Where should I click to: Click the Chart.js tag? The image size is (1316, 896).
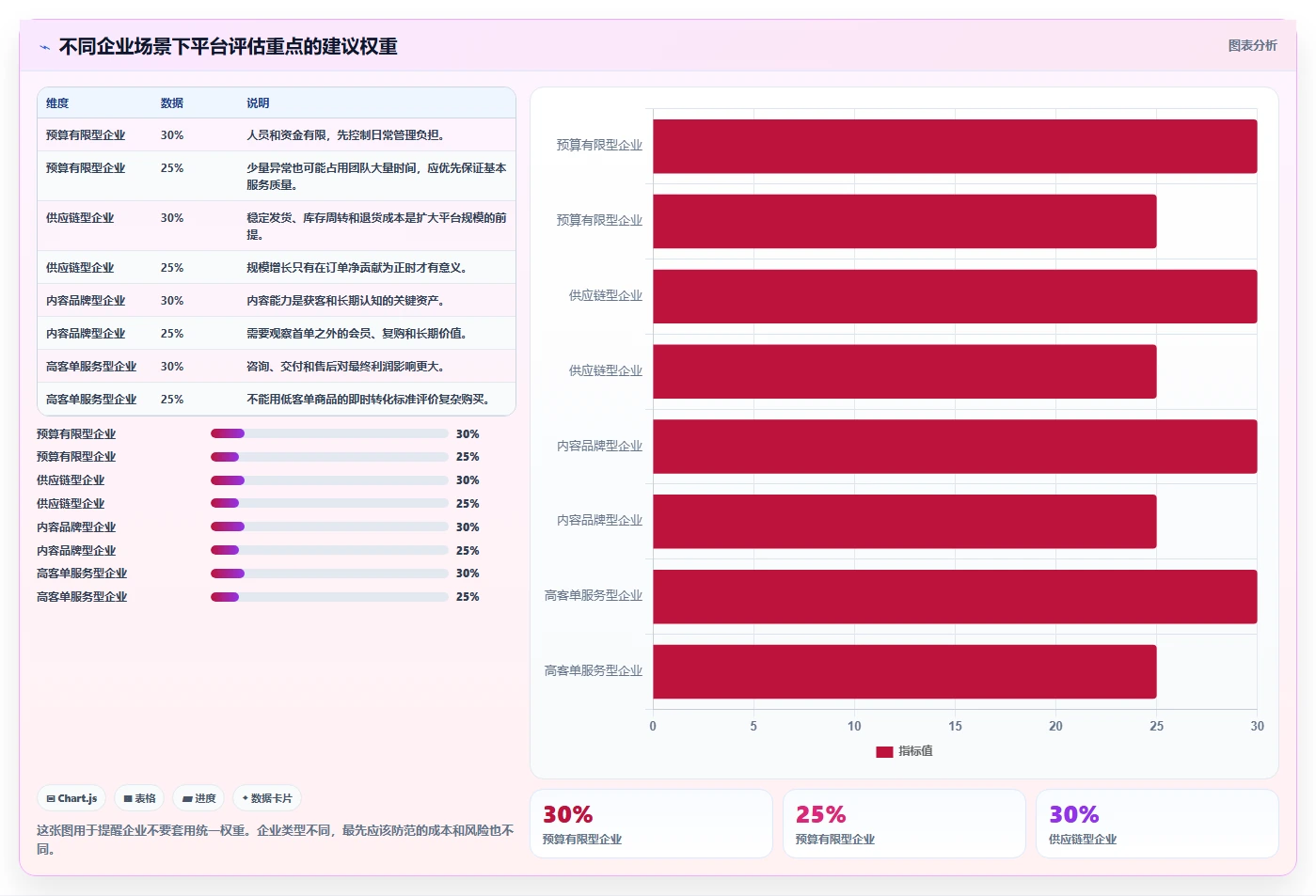(x=71, y=798)
